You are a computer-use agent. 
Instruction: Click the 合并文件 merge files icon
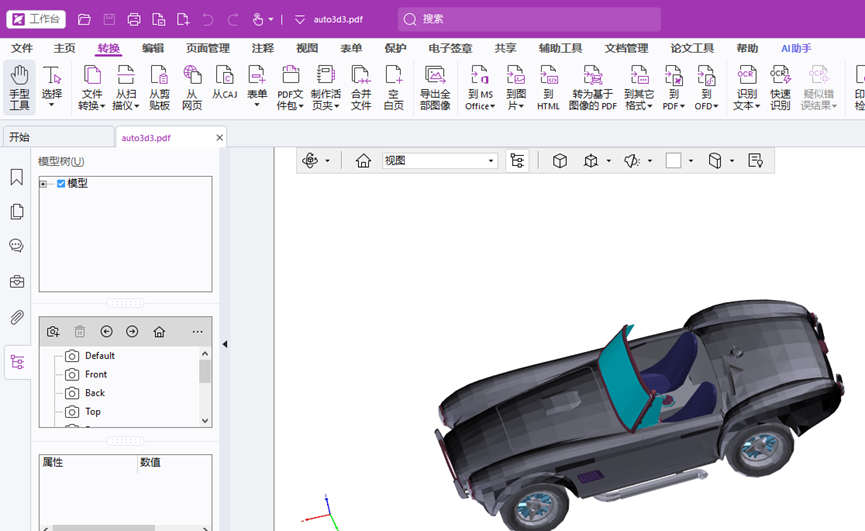[x=360, y=86]
